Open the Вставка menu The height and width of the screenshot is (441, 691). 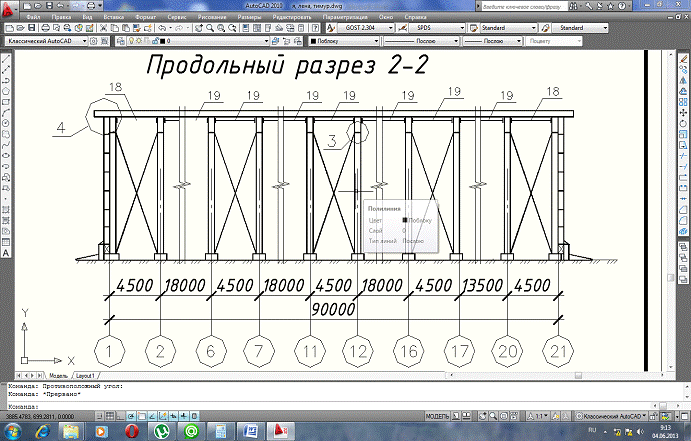coord(114,18)
